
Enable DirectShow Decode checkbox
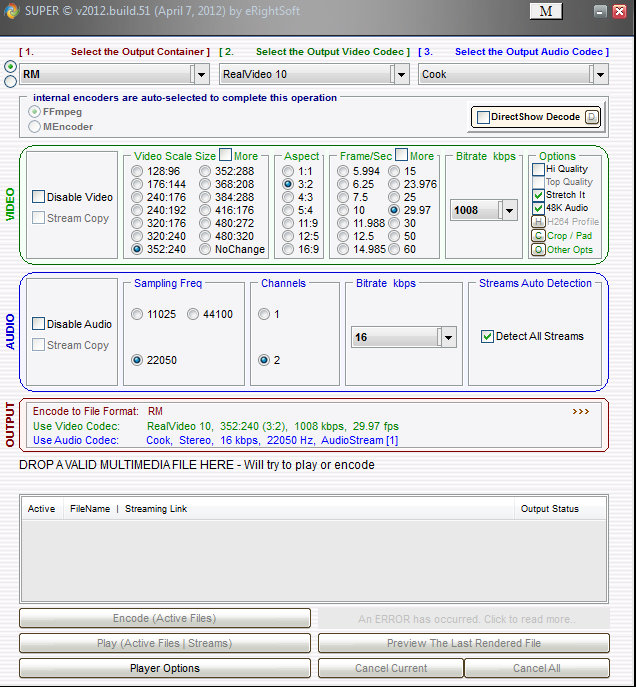pos(483,117)
